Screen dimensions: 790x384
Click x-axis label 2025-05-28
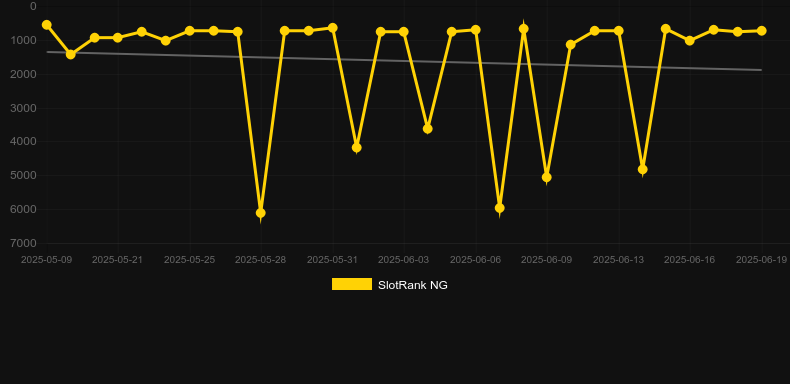tap(260, 260)
